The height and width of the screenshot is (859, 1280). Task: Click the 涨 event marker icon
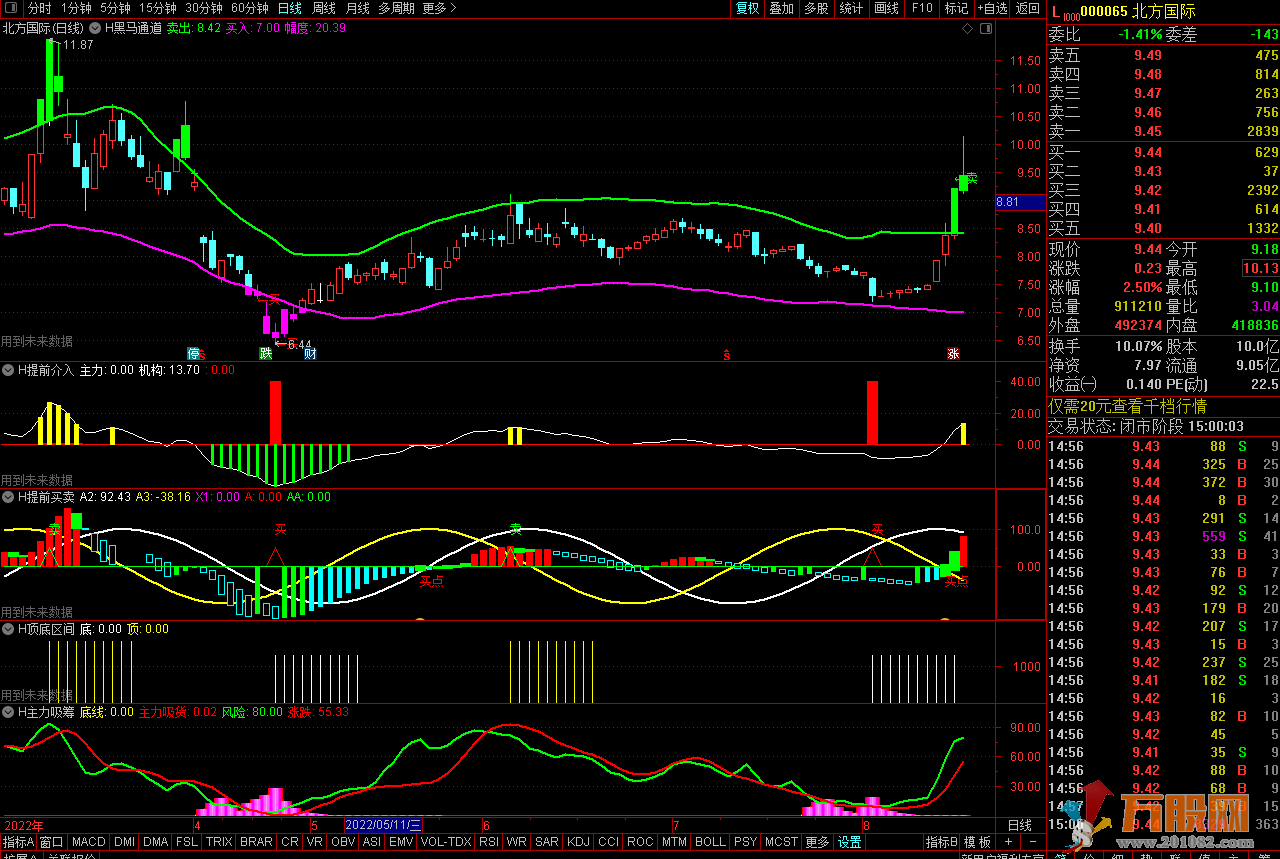(953, 353)
